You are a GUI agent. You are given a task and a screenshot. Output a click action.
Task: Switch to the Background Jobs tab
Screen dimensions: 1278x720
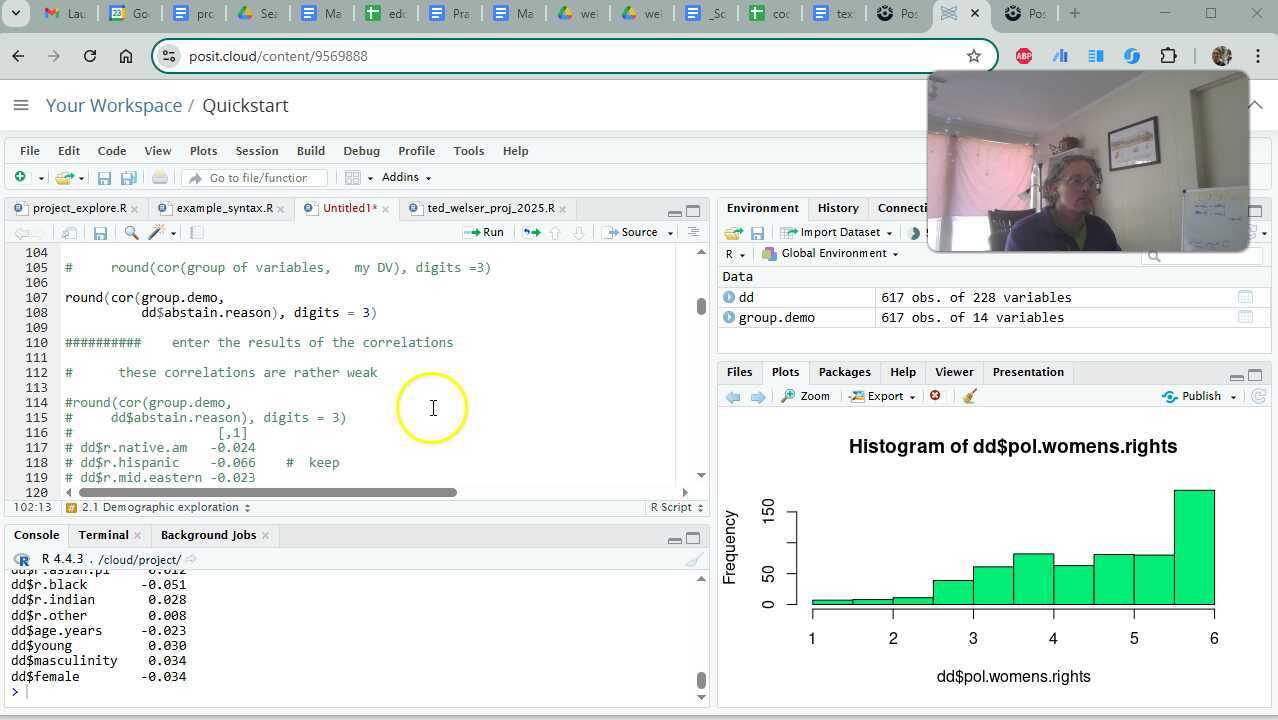point(208,535)
